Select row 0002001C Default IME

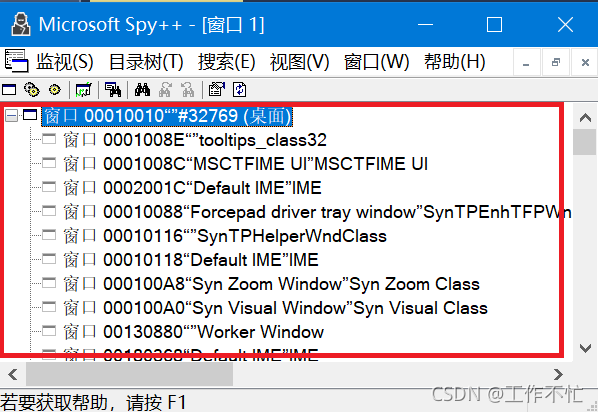tap(193, 188)
